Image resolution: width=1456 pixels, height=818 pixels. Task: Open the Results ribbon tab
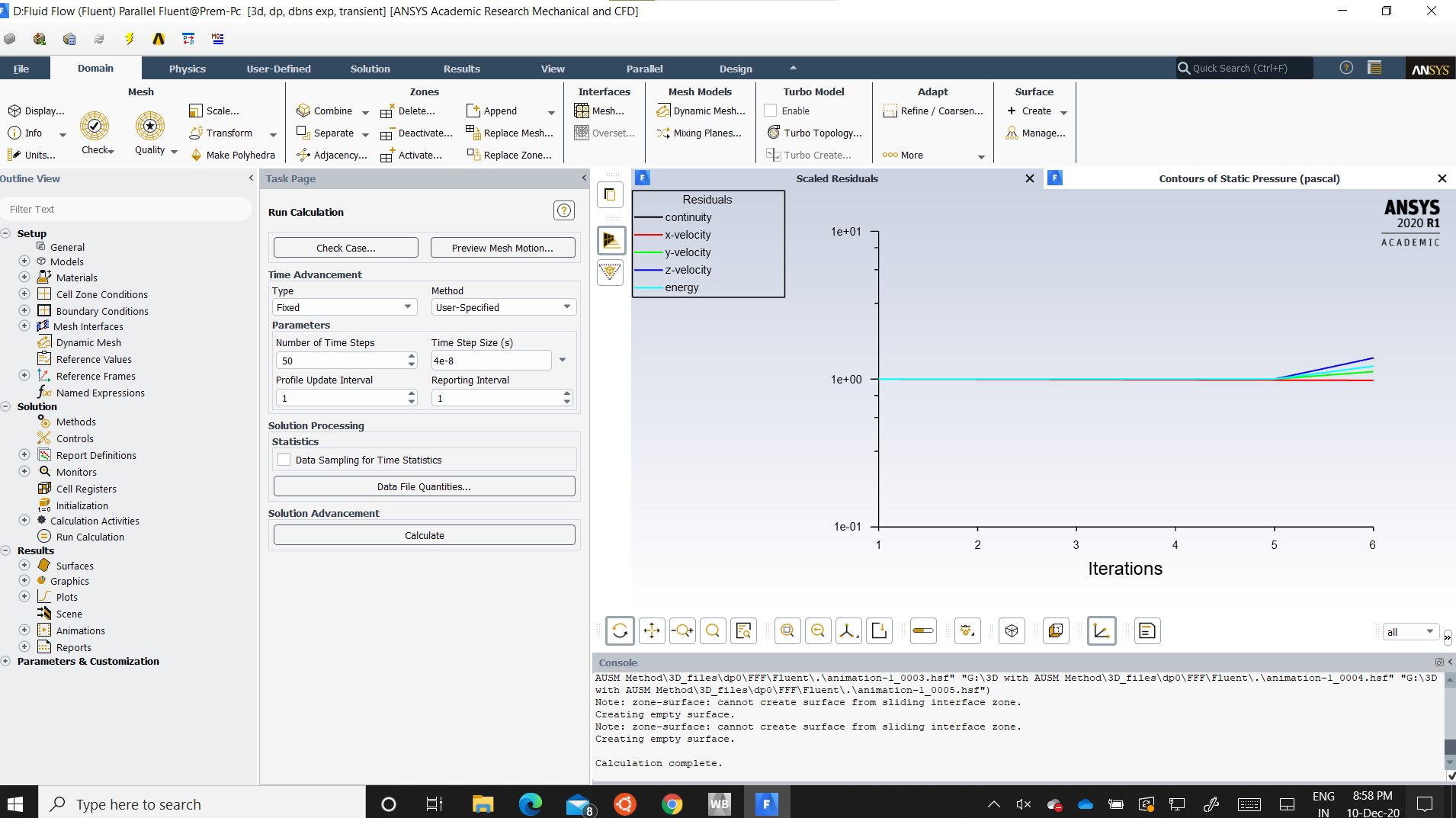(x=462, y=69)
